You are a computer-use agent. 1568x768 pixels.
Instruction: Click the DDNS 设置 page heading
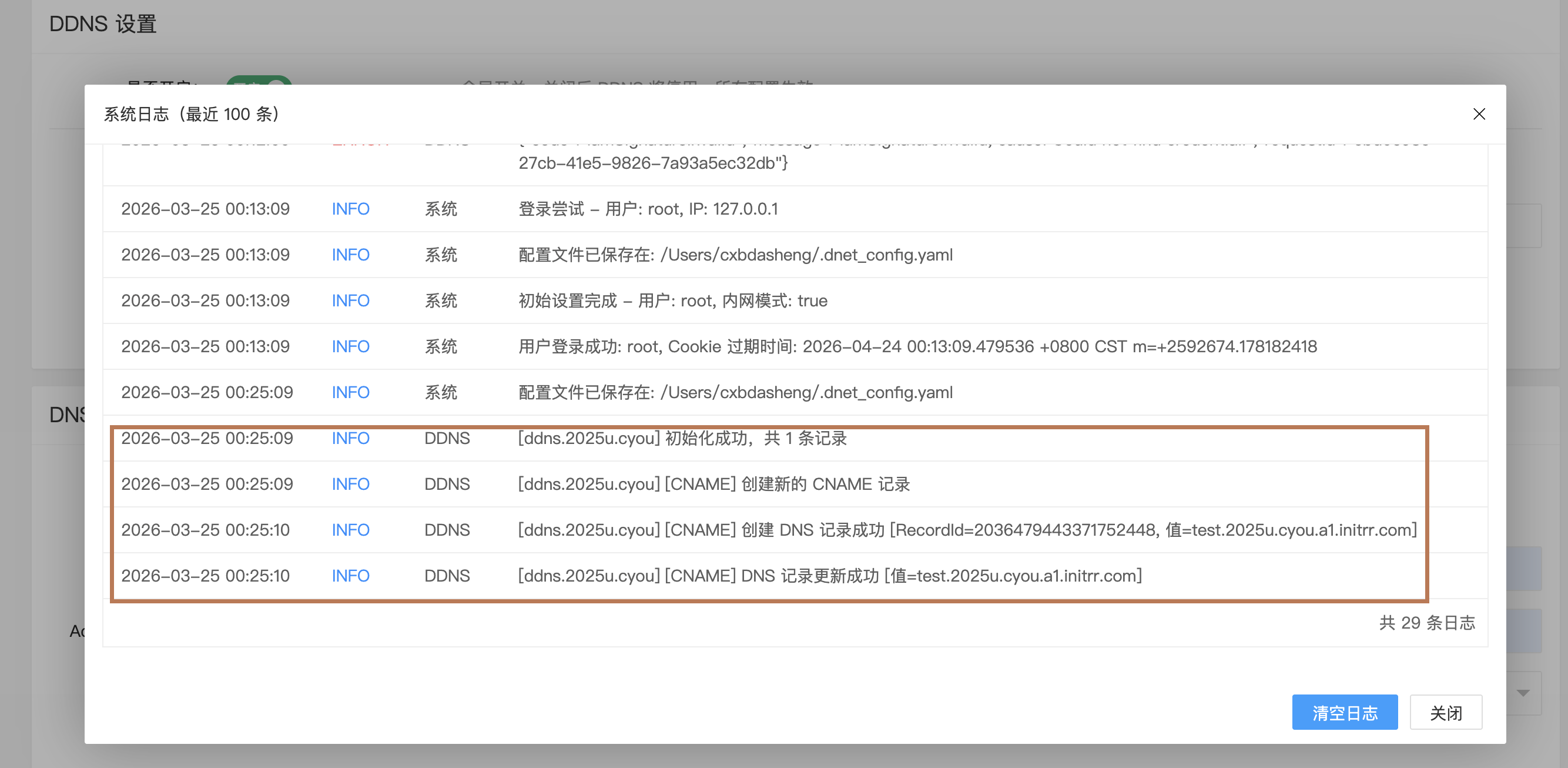103,24
